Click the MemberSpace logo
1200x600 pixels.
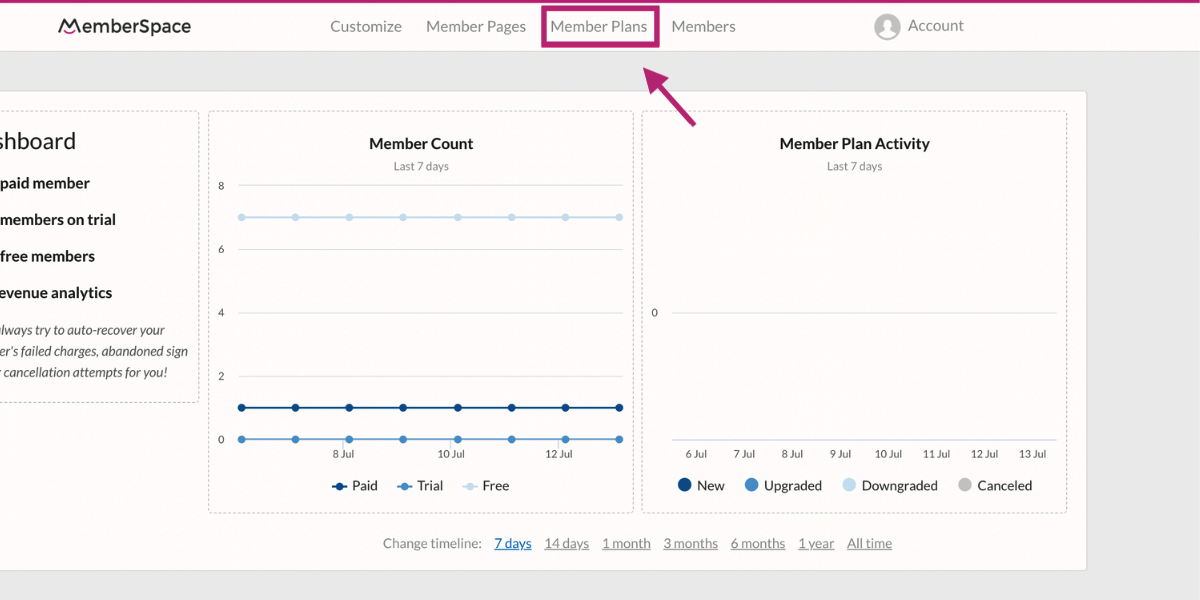[125, 26]
